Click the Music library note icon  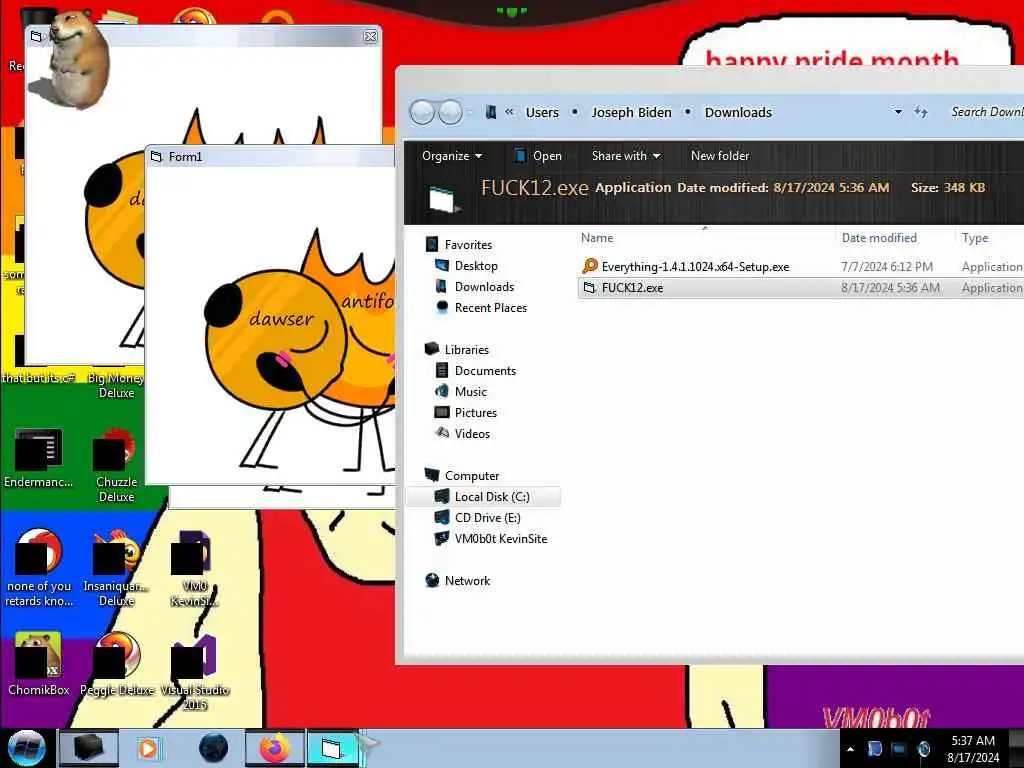(442, 391)
